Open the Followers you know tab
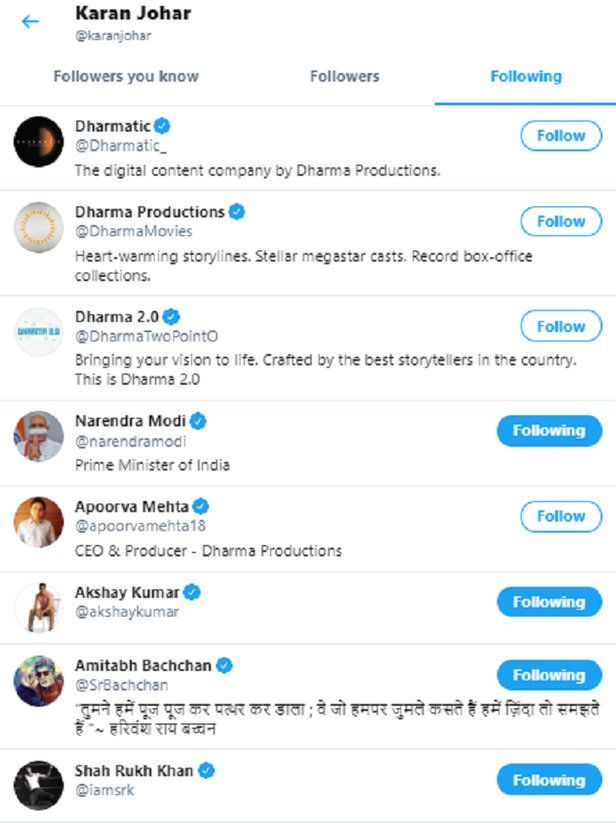The height and width of the screenshot is (823, 616). 125,76
